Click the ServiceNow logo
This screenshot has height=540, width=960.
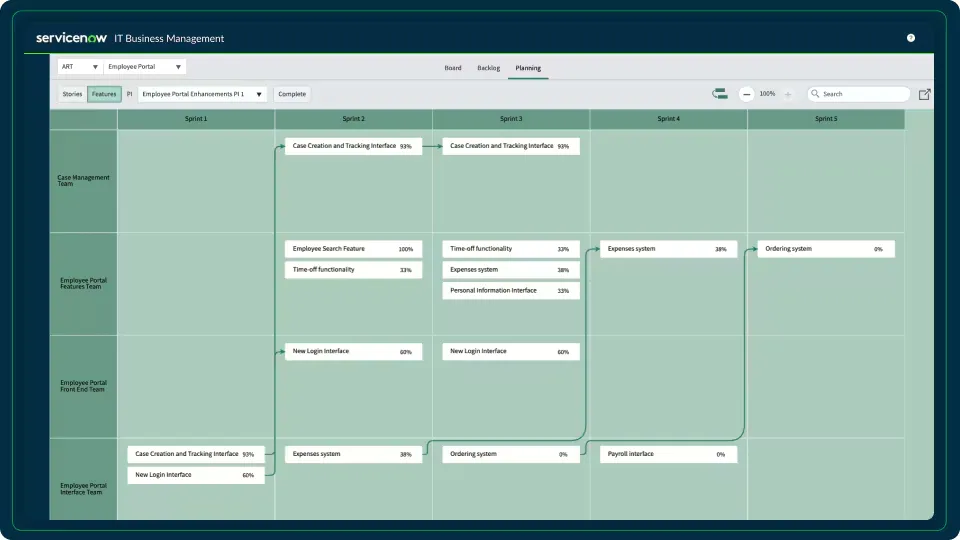click(72, 38)
